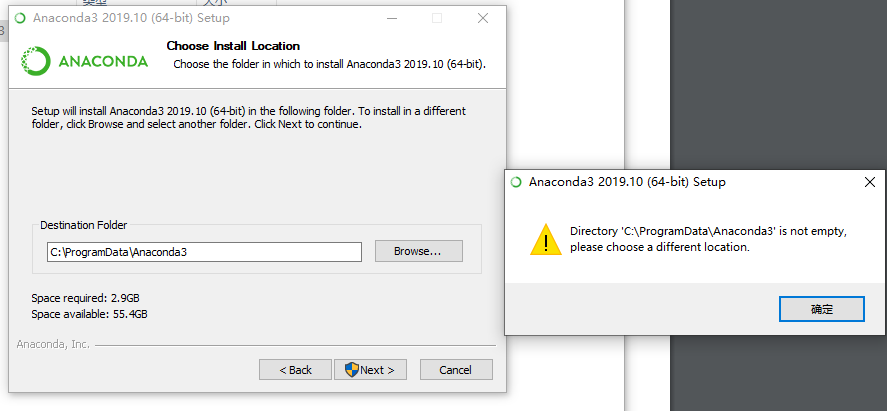Minimize the Anaconda3 Setup window
Viewport: 887px width, 411px height.
pos(392,18)
